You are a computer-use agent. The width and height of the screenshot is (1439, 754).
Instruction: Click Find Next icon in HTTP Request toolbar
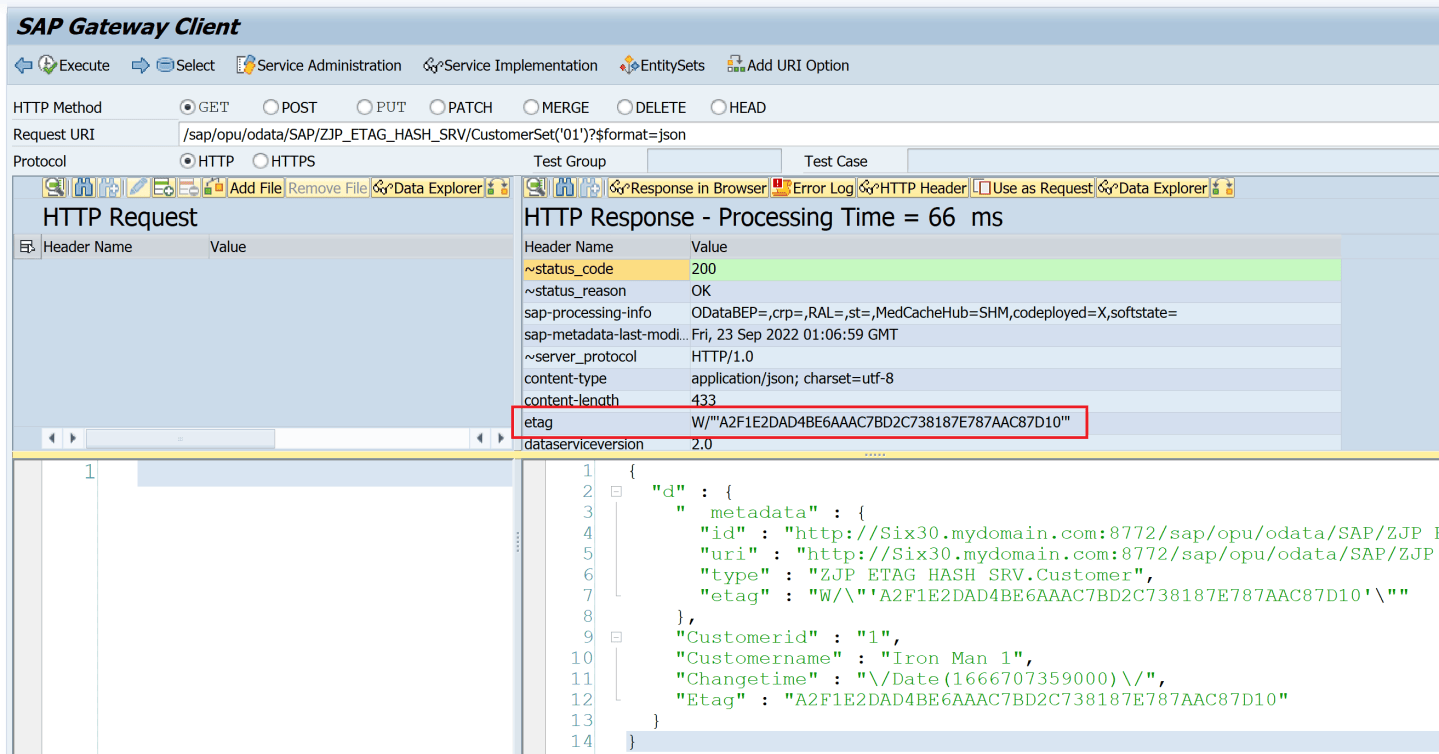(109, 188)
